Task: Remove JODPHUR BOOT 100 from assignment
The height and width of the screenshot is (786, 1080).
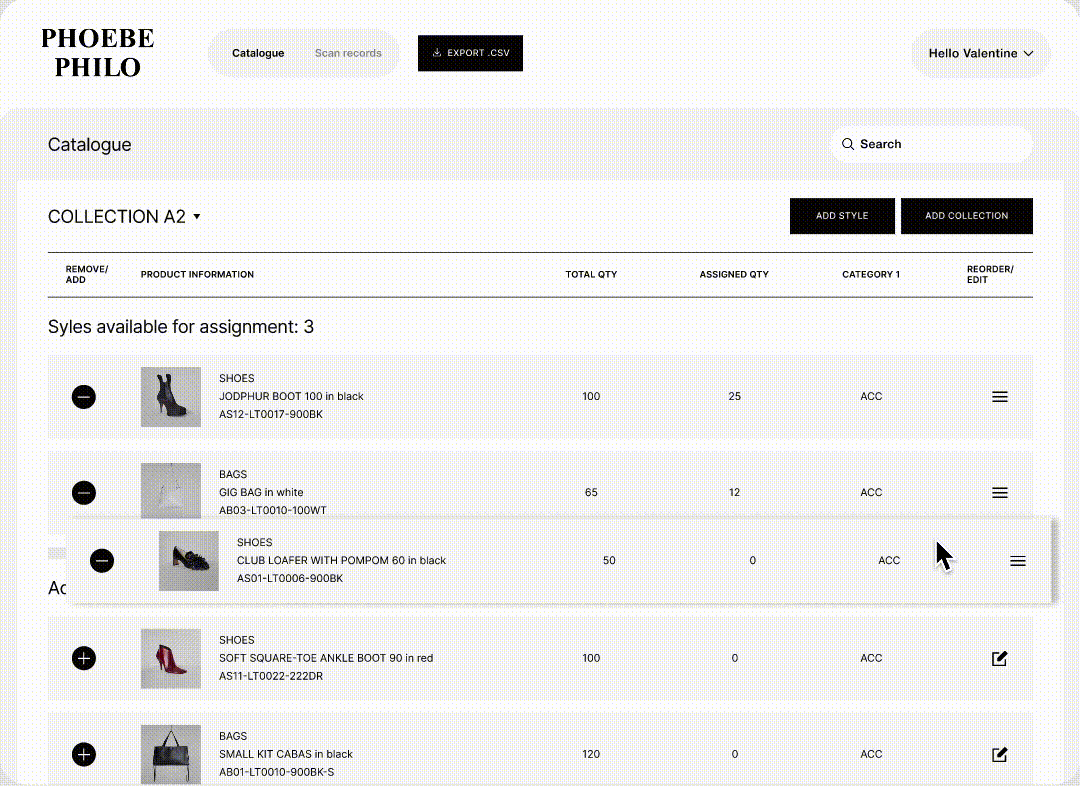Action: tap(84, 397)
